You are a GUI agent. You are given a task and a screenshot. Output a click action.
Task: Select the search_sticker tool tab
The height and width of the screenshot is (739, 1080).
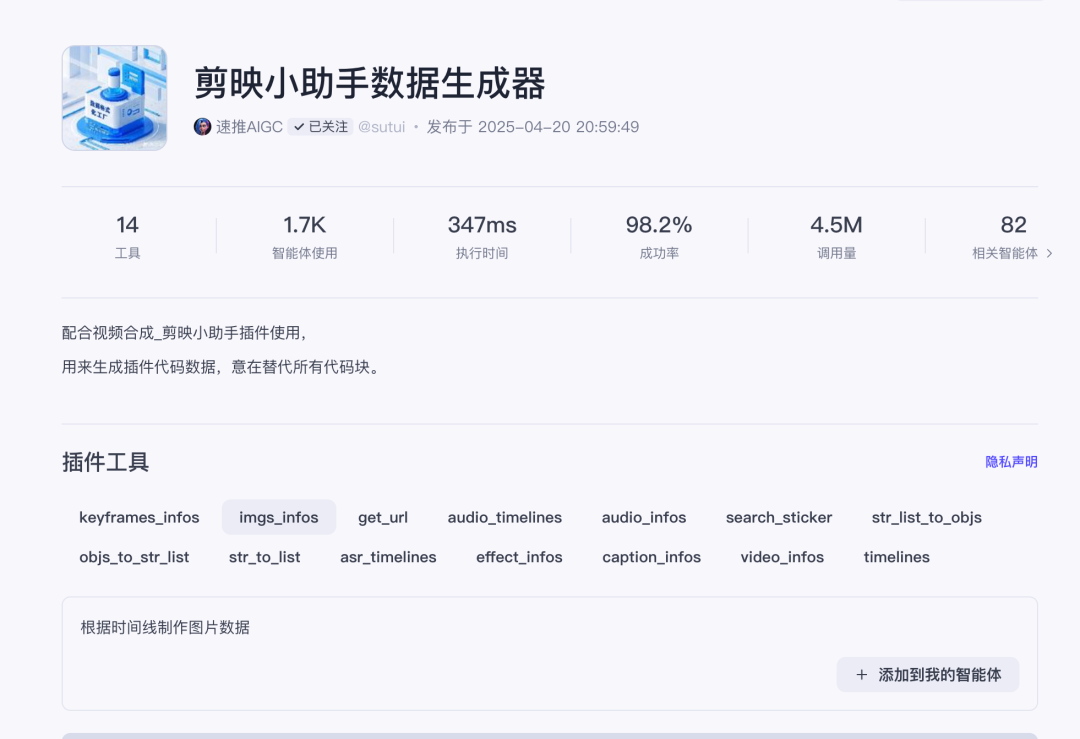pyautogui.click(x=779, y=517)
